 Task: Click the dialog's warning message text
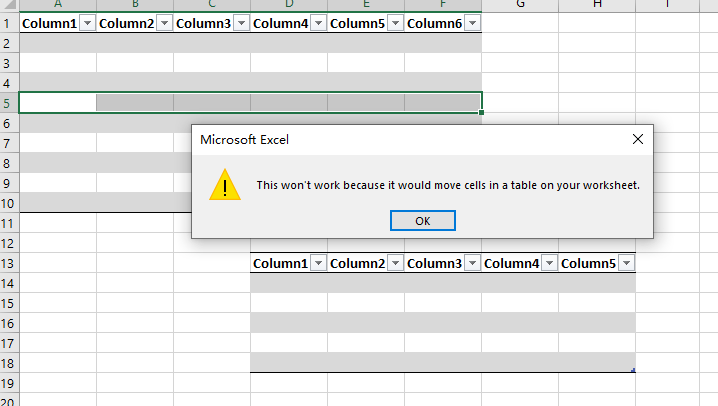(x=447, y=185)
